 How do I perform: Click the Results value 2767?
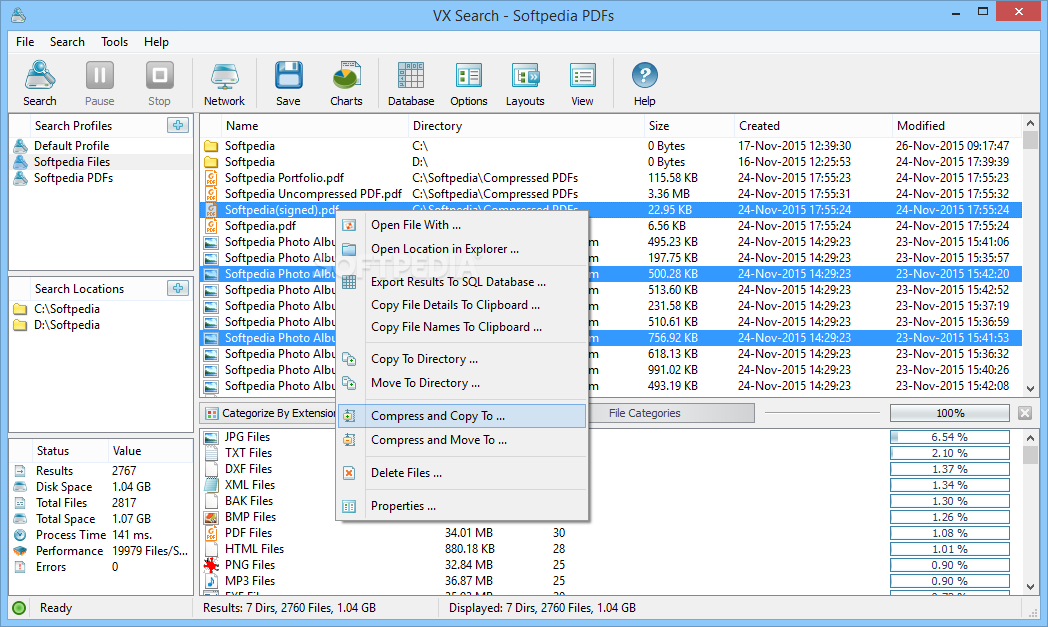(124, 471)
